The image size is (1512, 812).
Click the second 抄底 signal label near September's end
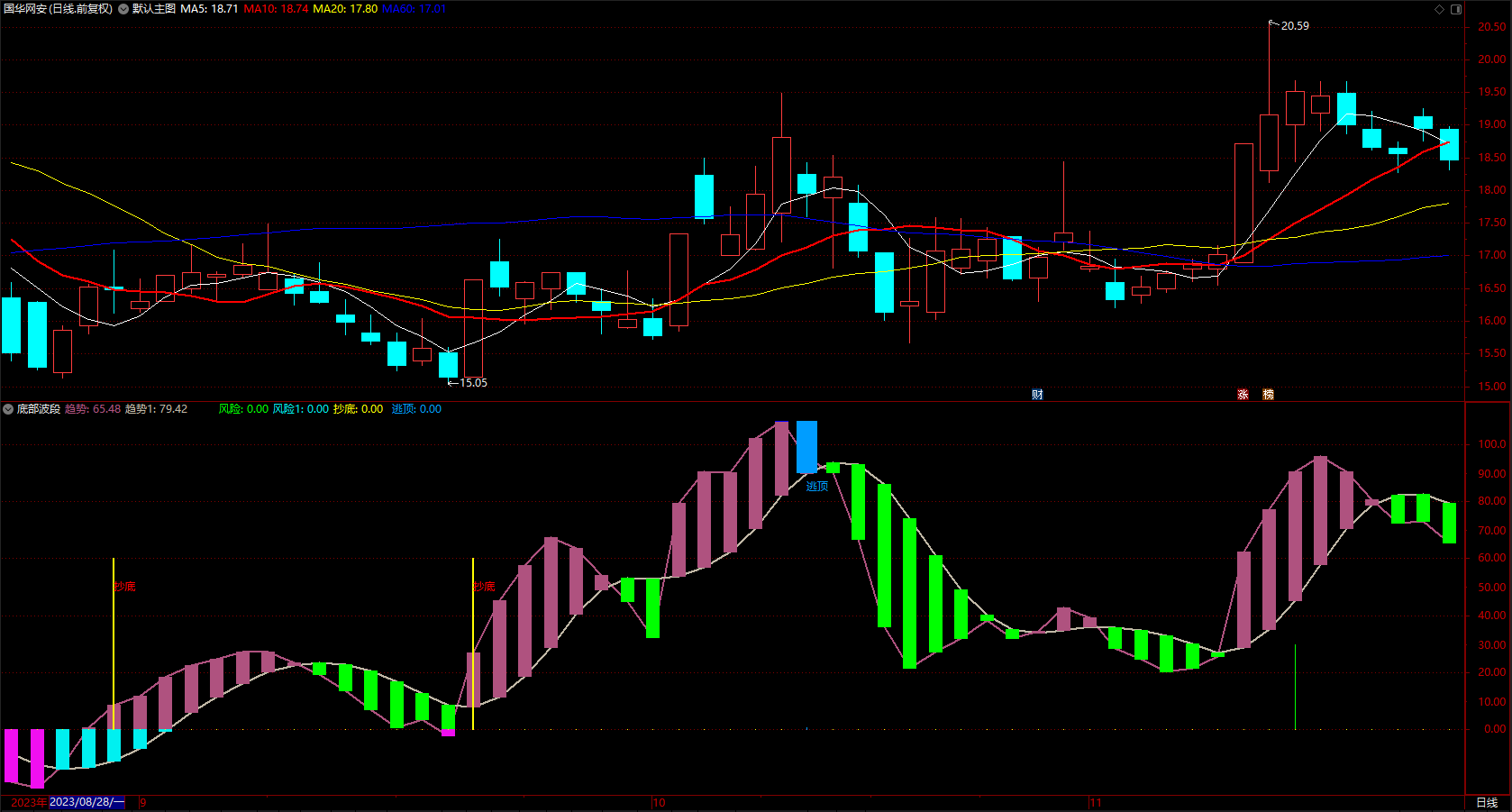tap(485, 587)
